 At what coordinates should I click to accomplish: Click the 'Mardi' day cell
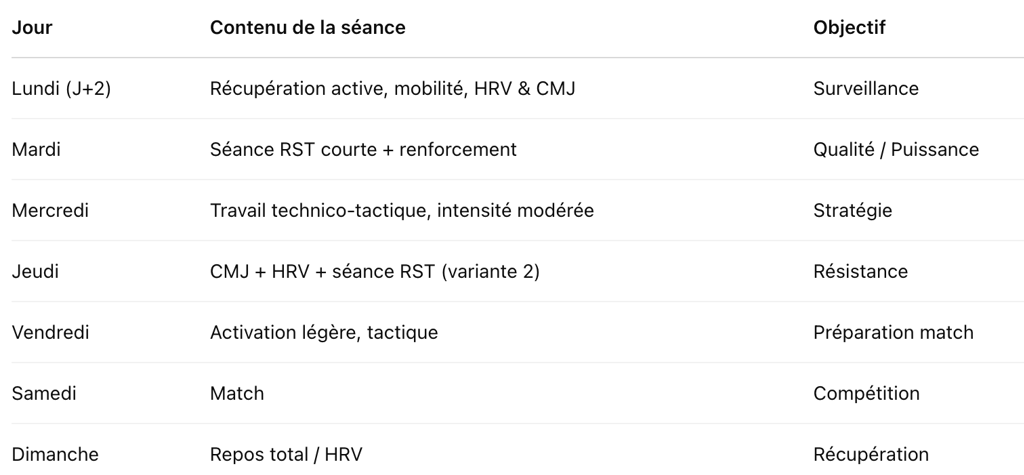tap(36, 150)
